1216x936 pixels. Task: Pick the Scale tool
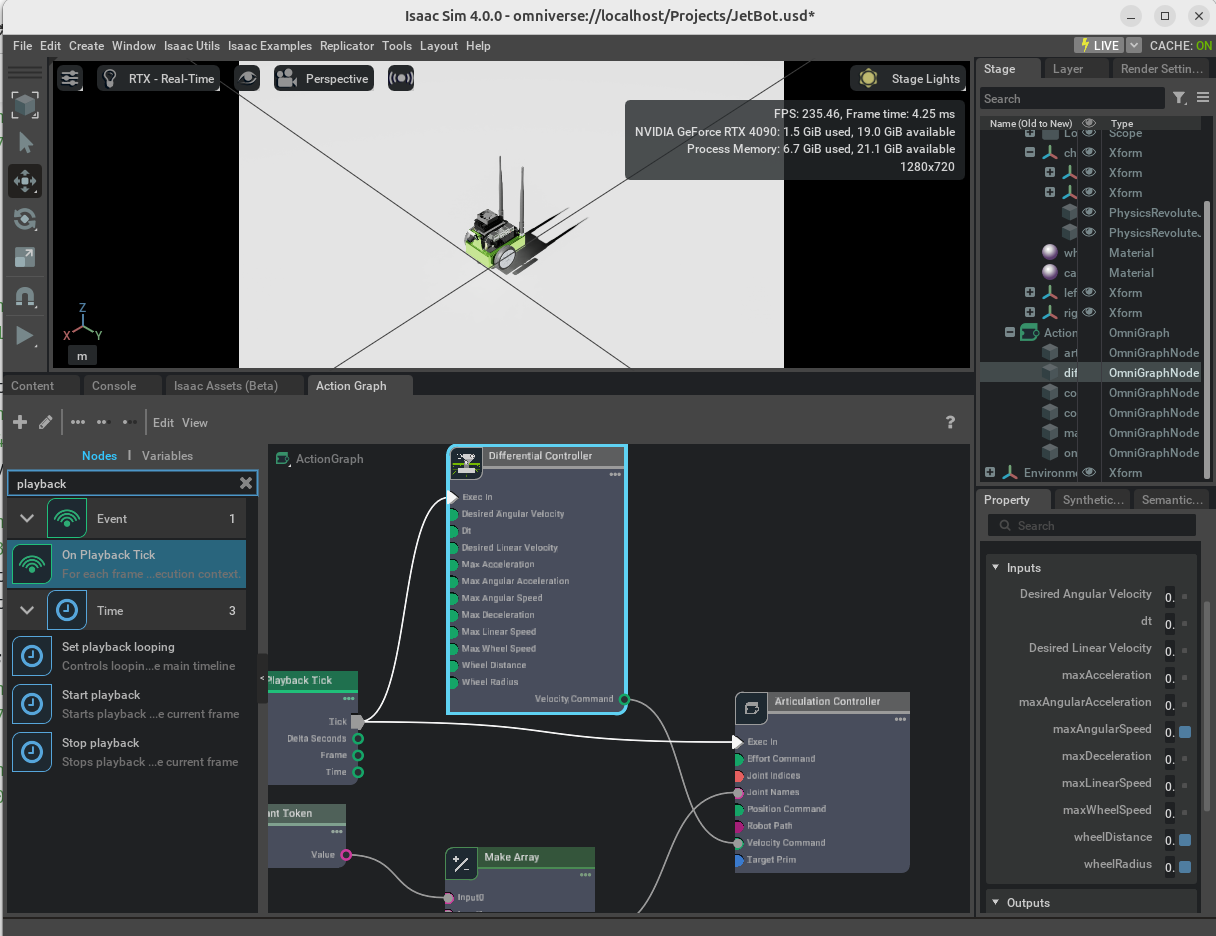pyautogui.click(x=25, y=258)
